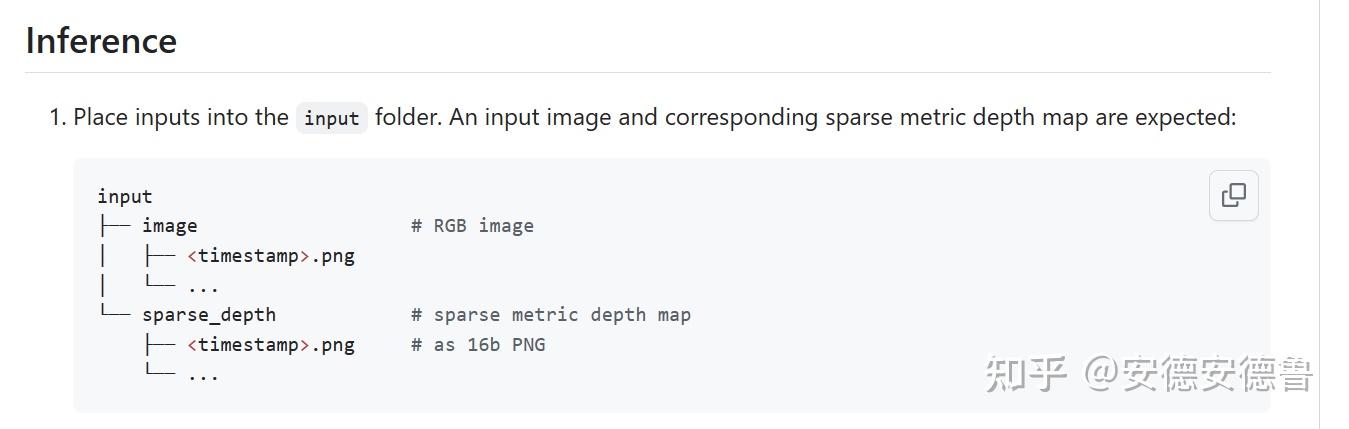Screen dimensions: 1349x429
Task: Click the inline 'input' code label in sentence
Action: pyautogui.click(x=331, y=118)
